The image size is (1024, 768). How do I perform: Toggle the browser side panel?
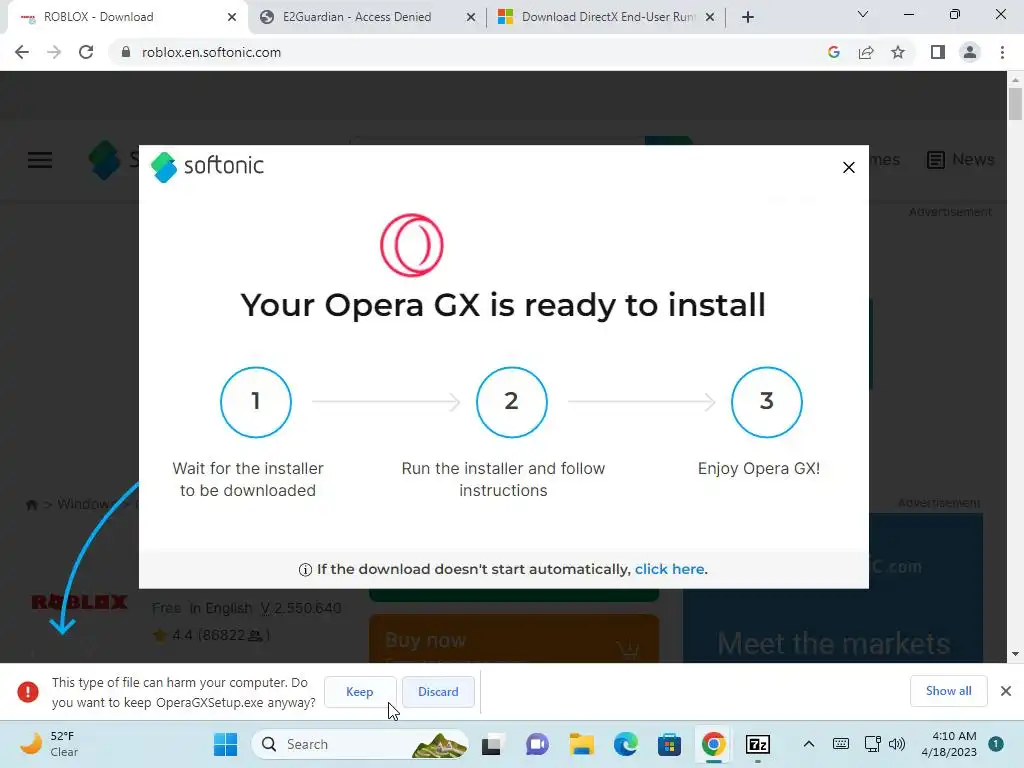point(938,52)
